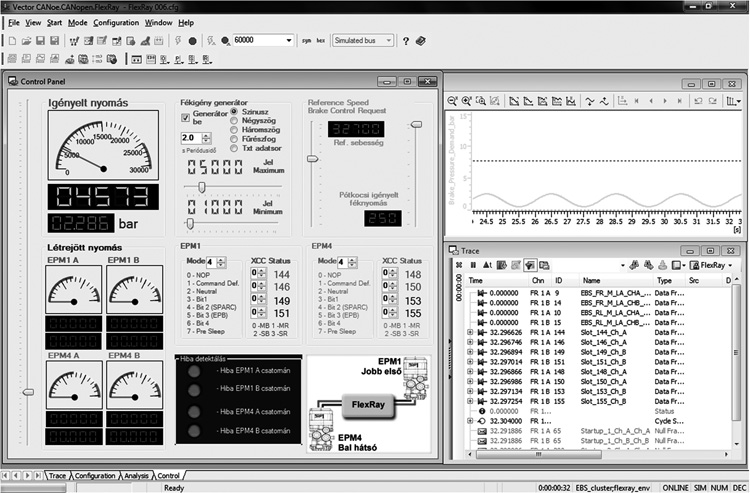Click the wave-with-up-arrow icon in graphics toolbar
The width and height of the screenshot is (750, 493).
pos(604,101)
